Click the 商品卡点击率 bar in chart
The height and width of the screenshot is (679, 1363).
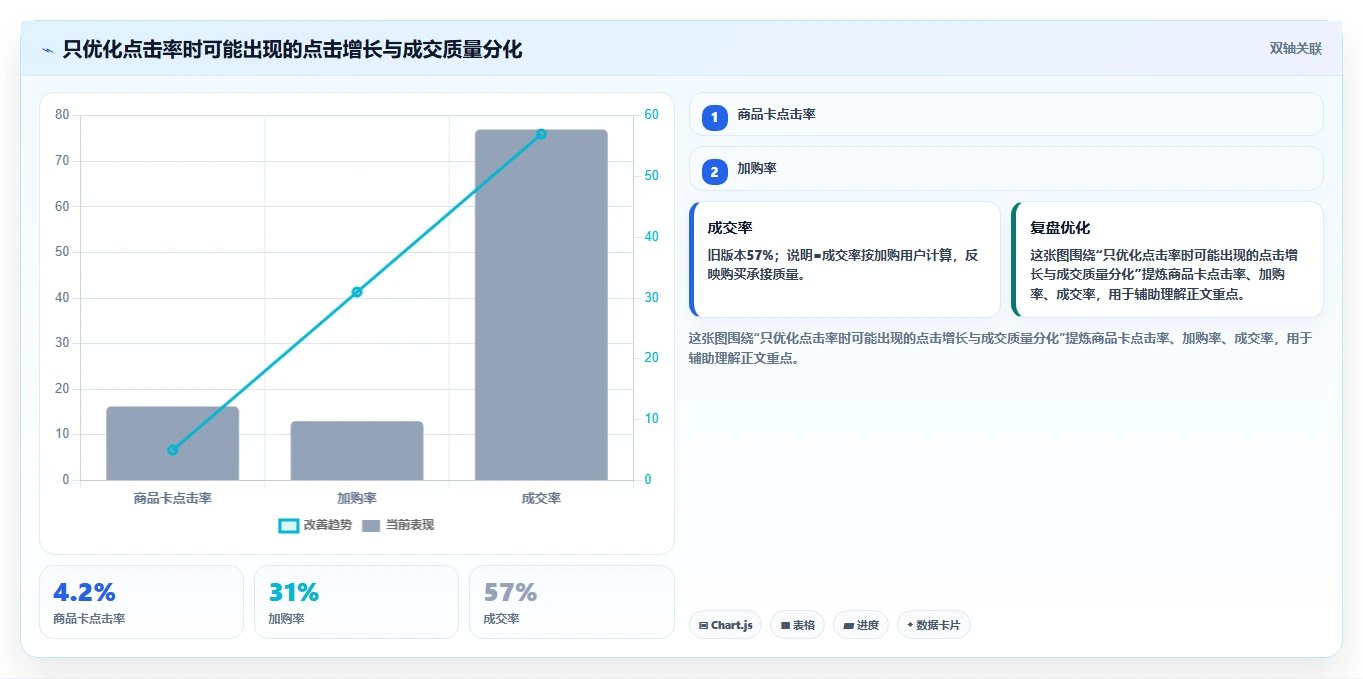click(172, 443)
